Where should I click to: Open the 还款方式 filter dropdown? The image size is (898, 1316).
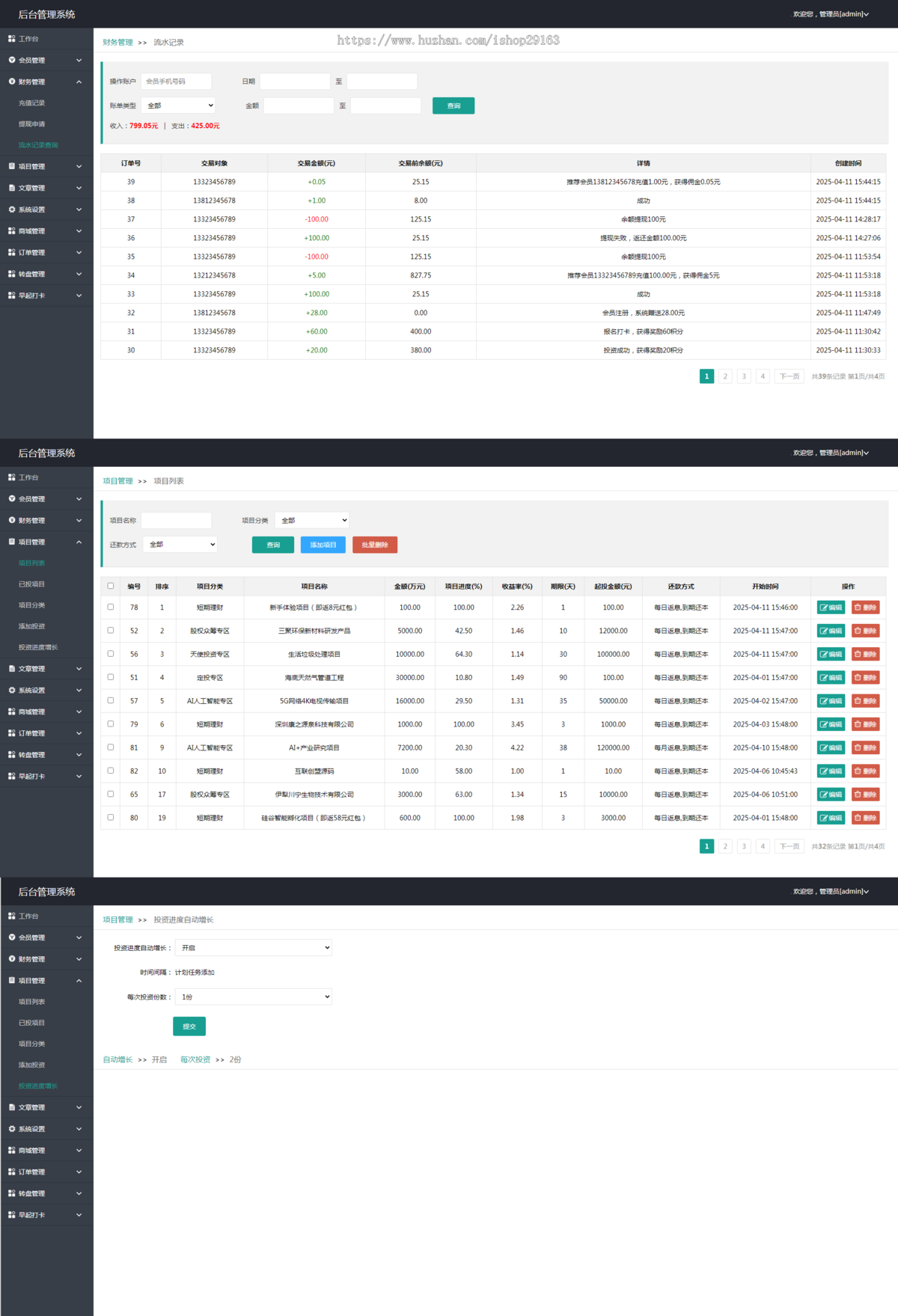180,544
